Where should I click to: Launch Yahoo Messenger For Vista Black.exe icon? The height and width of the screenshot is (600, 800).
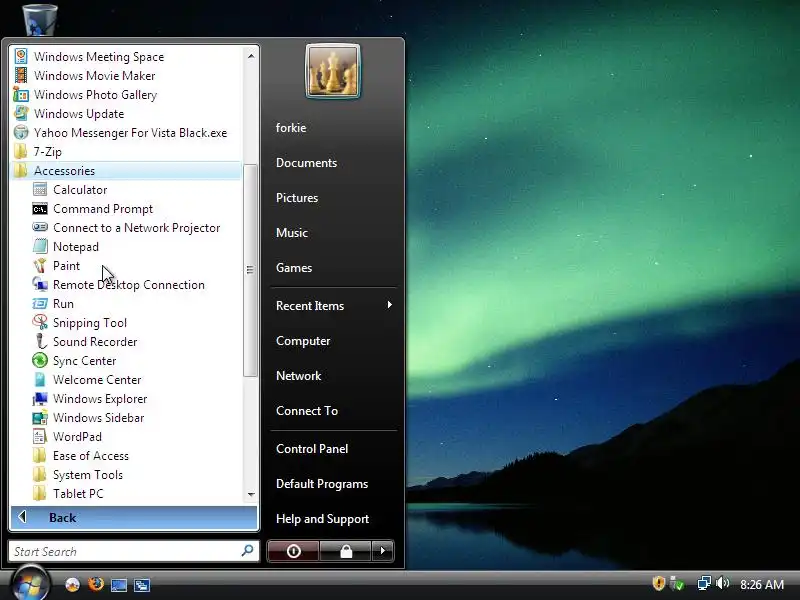click(21, 132)
